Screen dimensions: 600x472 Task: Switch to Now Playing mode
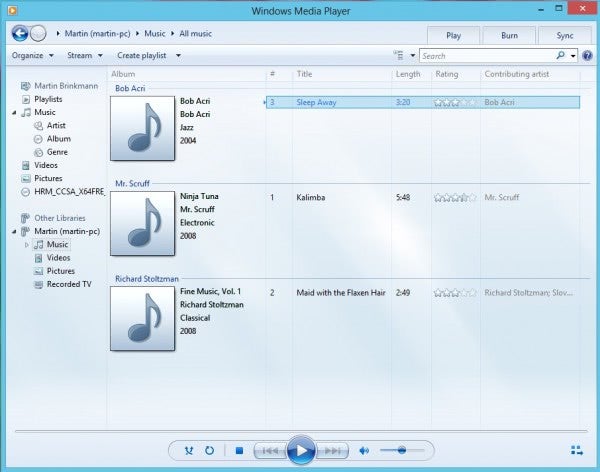tap(577, 451)
